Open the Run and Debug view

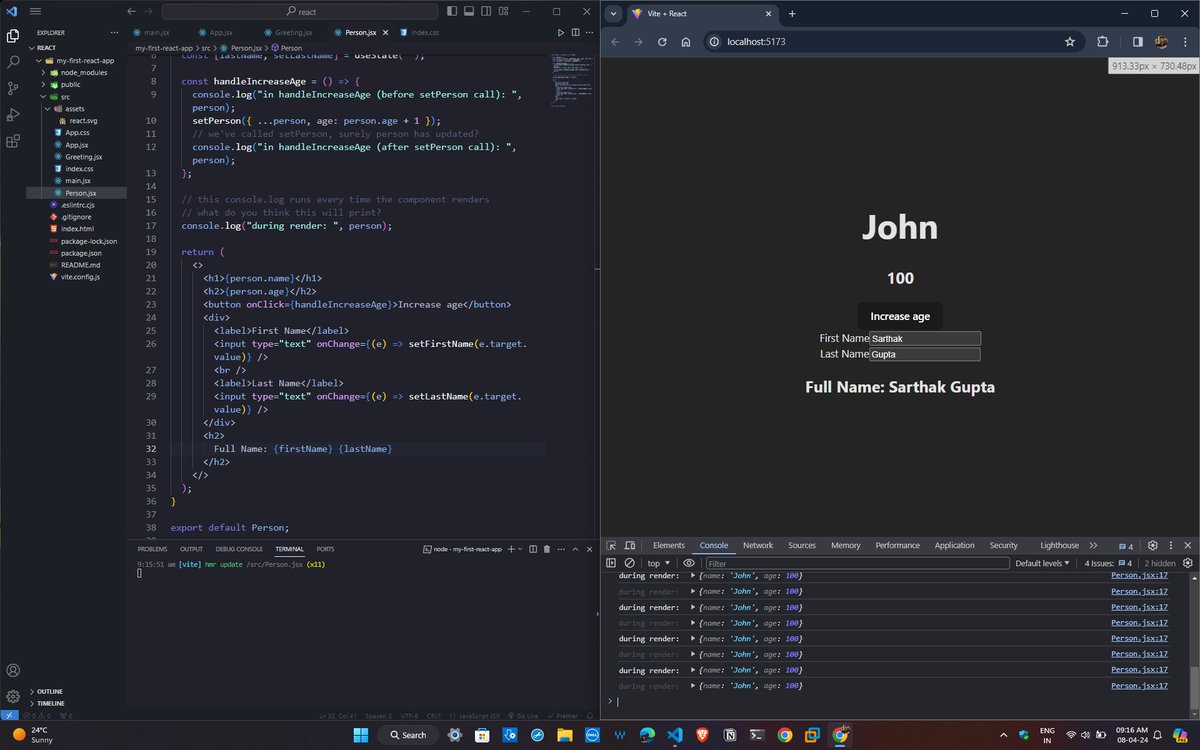click(x=13, y=115)
